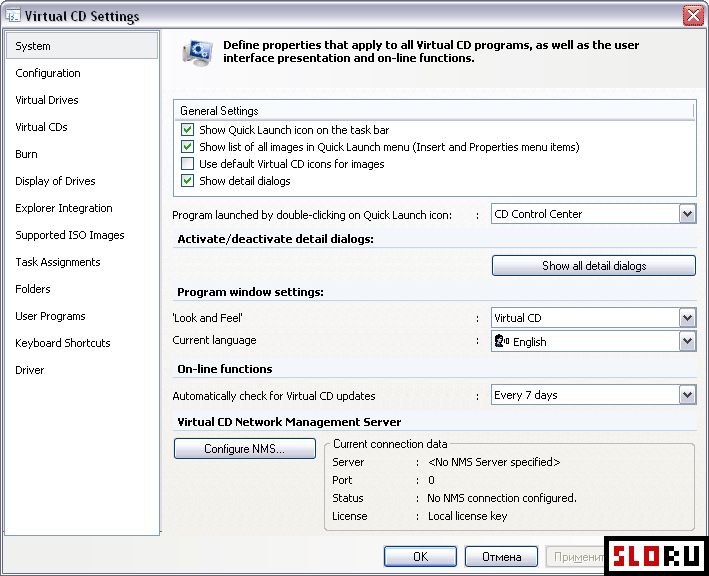Image resolution: width=709 pixels, height=576 pixels.
Task: Click the 'Activate/deactivate detail dialogs:' heading
Action: (x=275, y=239)
